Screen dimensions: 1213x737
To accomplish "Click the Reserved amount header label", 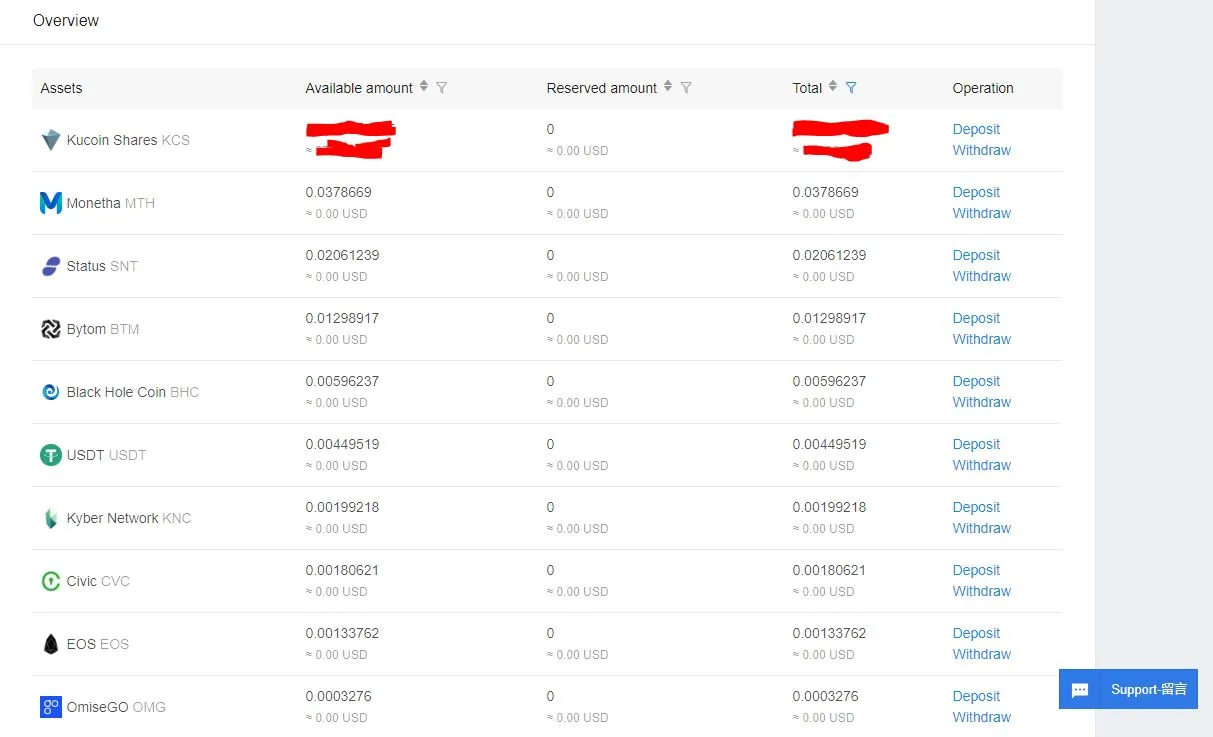I will [x=602, y=88].
